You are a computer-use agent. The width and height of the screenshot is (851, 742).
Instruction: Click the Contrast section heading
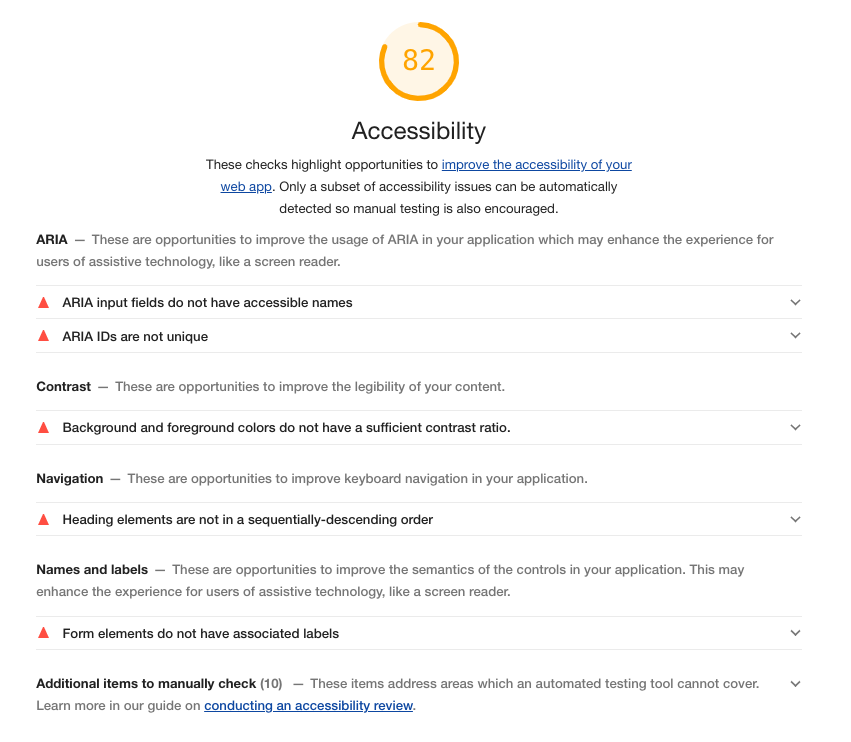point(63,386)
